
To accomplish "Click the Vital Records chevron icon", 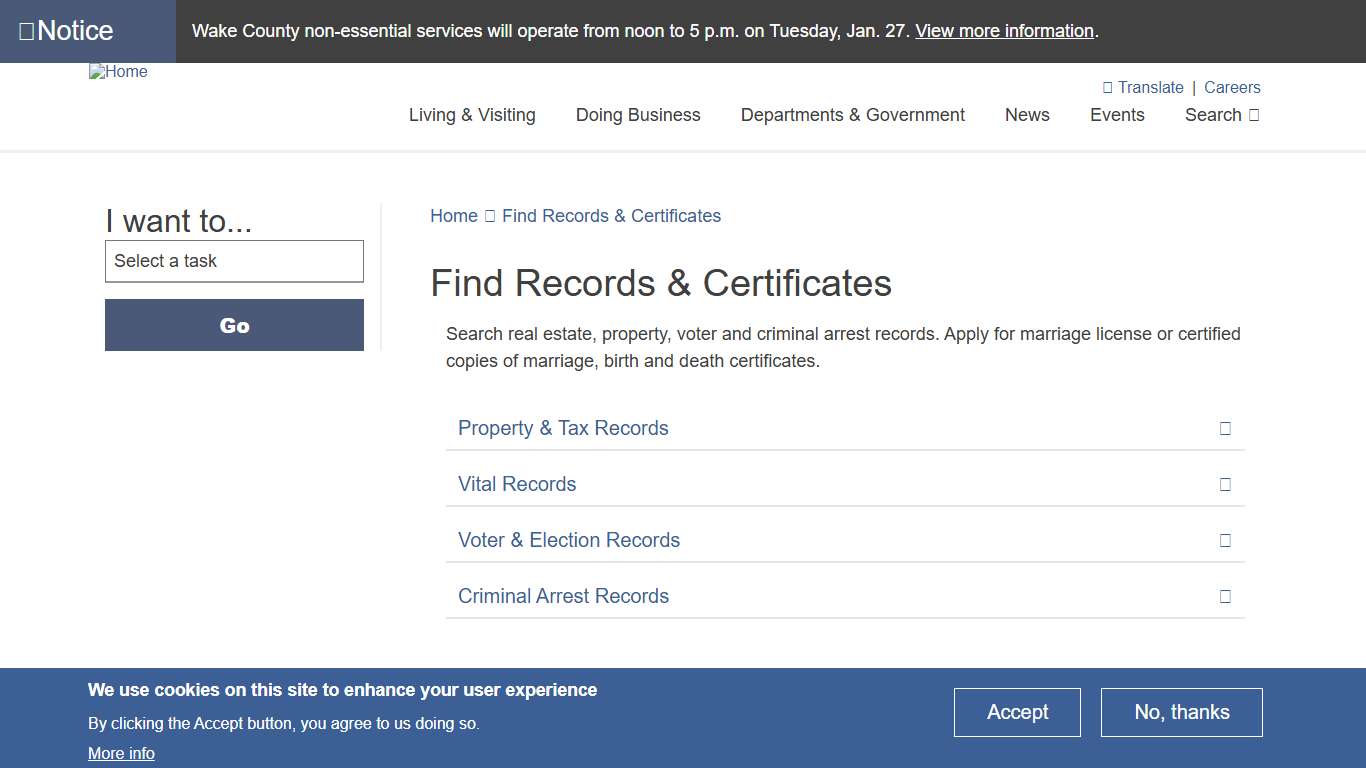I will click(1225, 484).
